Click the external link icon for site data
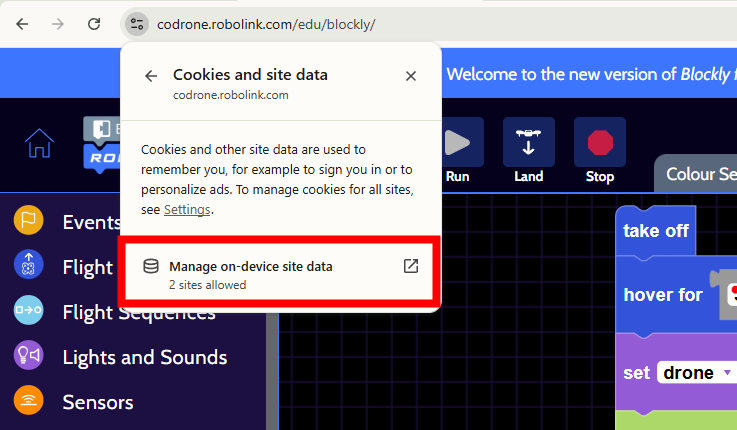This screenshot has height=430, width=737. point(411,266)
